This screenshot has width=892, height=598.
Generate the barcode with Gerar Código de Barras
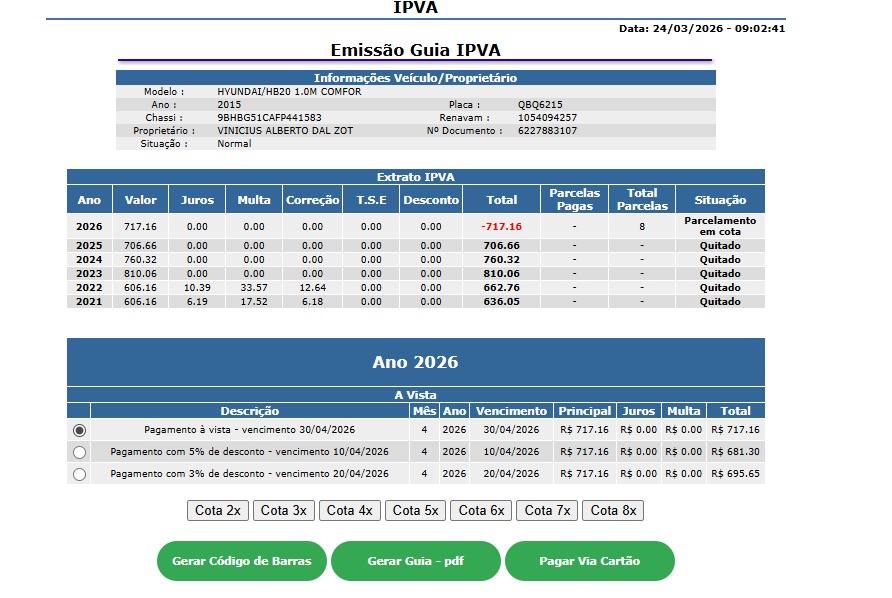(x=242, y=561)
